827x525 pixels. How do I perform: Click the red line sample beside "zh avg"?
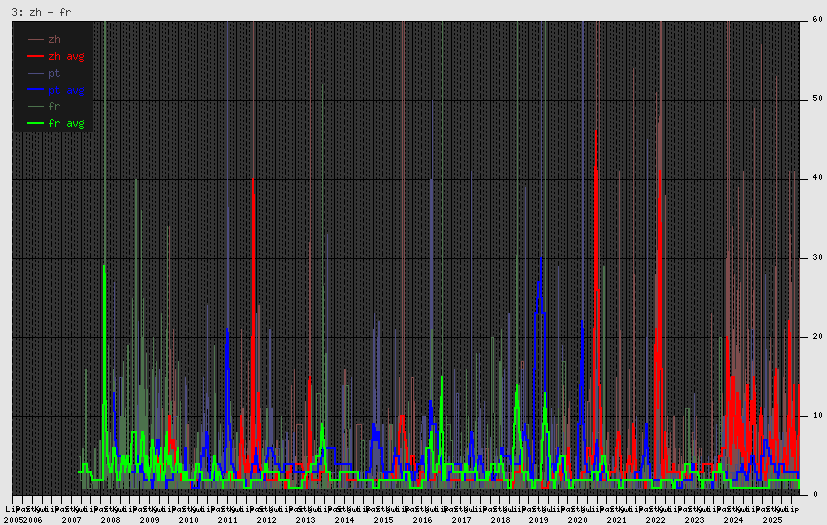coord(35,56)
